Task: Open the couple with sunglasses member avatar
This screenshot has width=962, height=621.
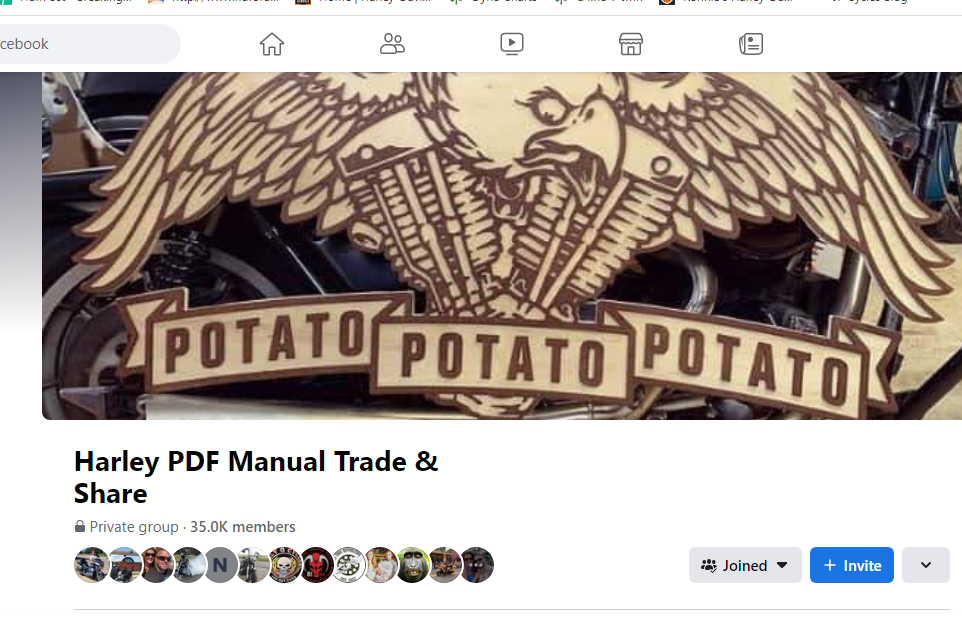Action: click(156, 565)
